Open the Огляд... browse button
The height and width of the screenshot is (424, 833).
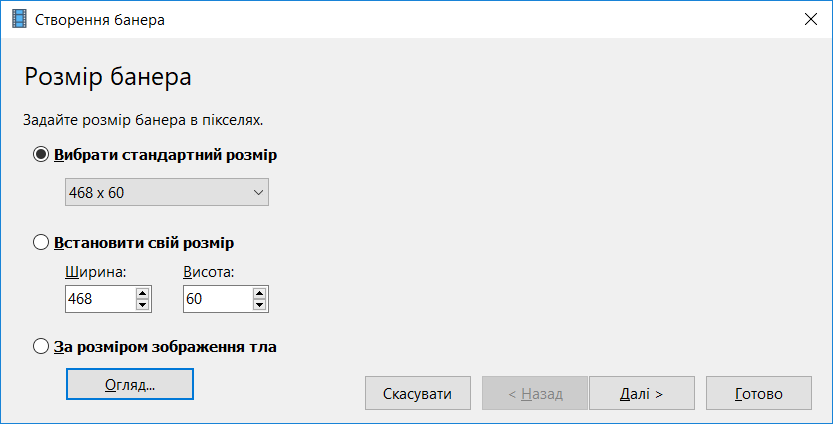point(130,384)
